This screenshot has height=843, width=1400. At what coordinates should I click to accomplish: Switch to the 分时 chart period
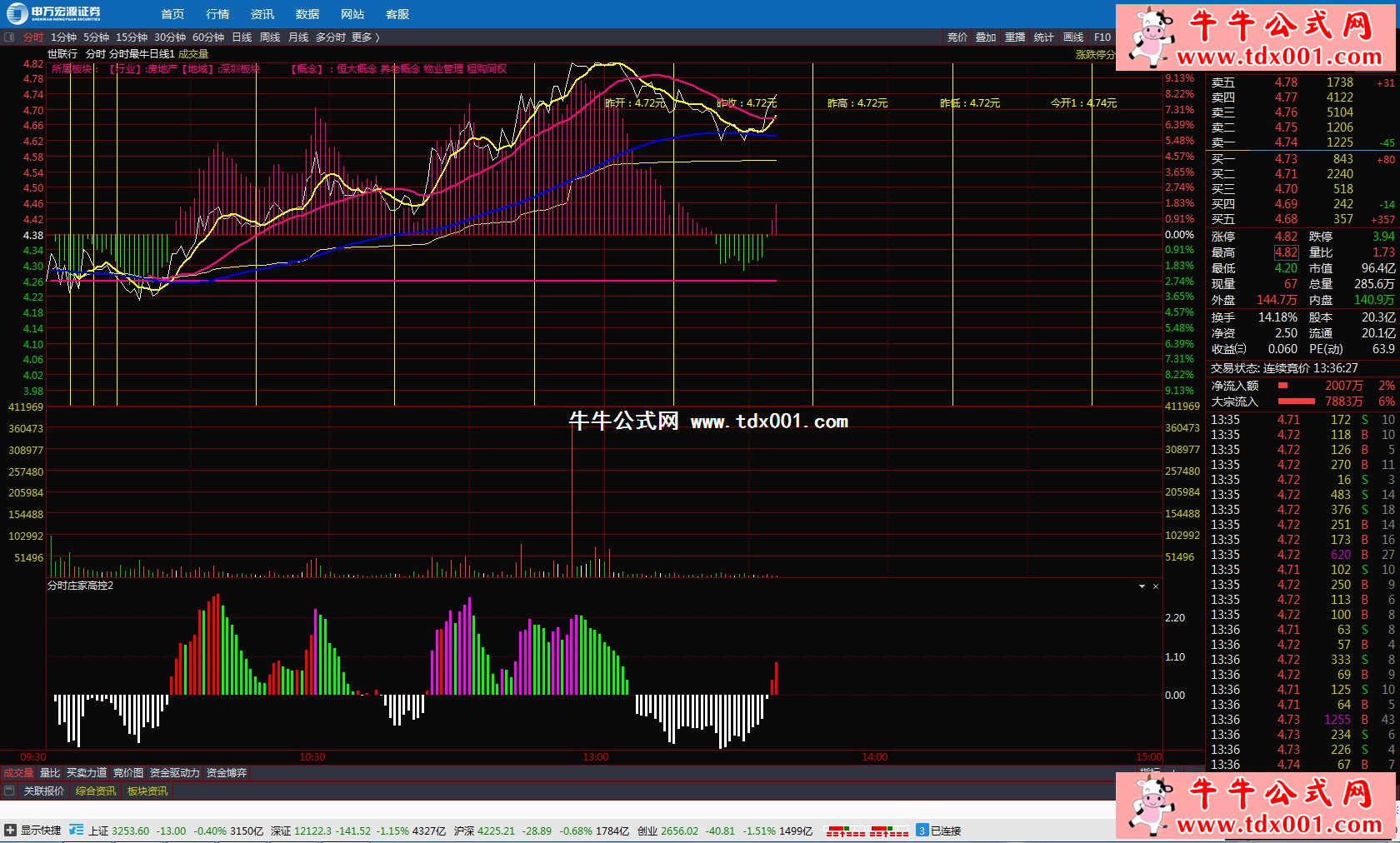[33, 37]
